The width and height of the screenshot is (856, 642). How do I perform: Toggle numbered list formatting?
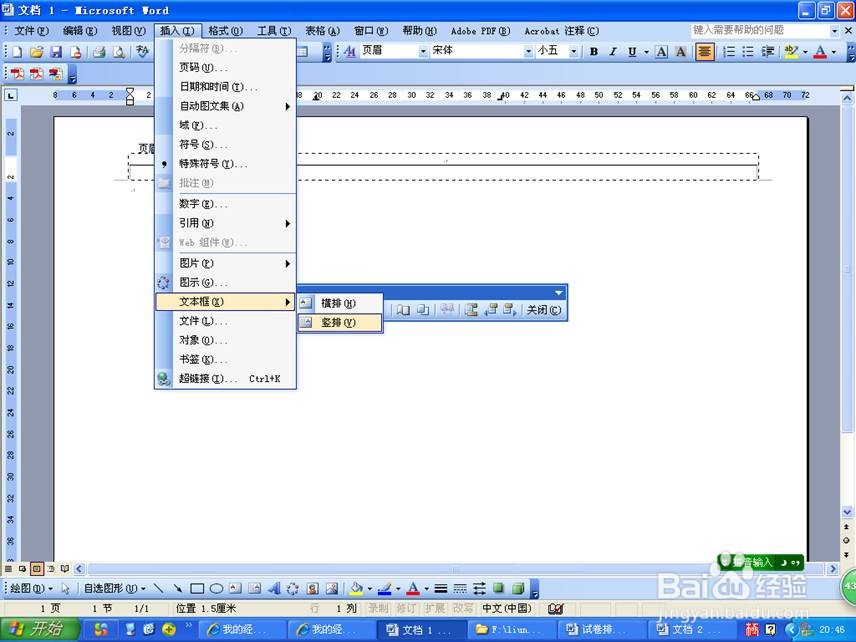(729, 51)
